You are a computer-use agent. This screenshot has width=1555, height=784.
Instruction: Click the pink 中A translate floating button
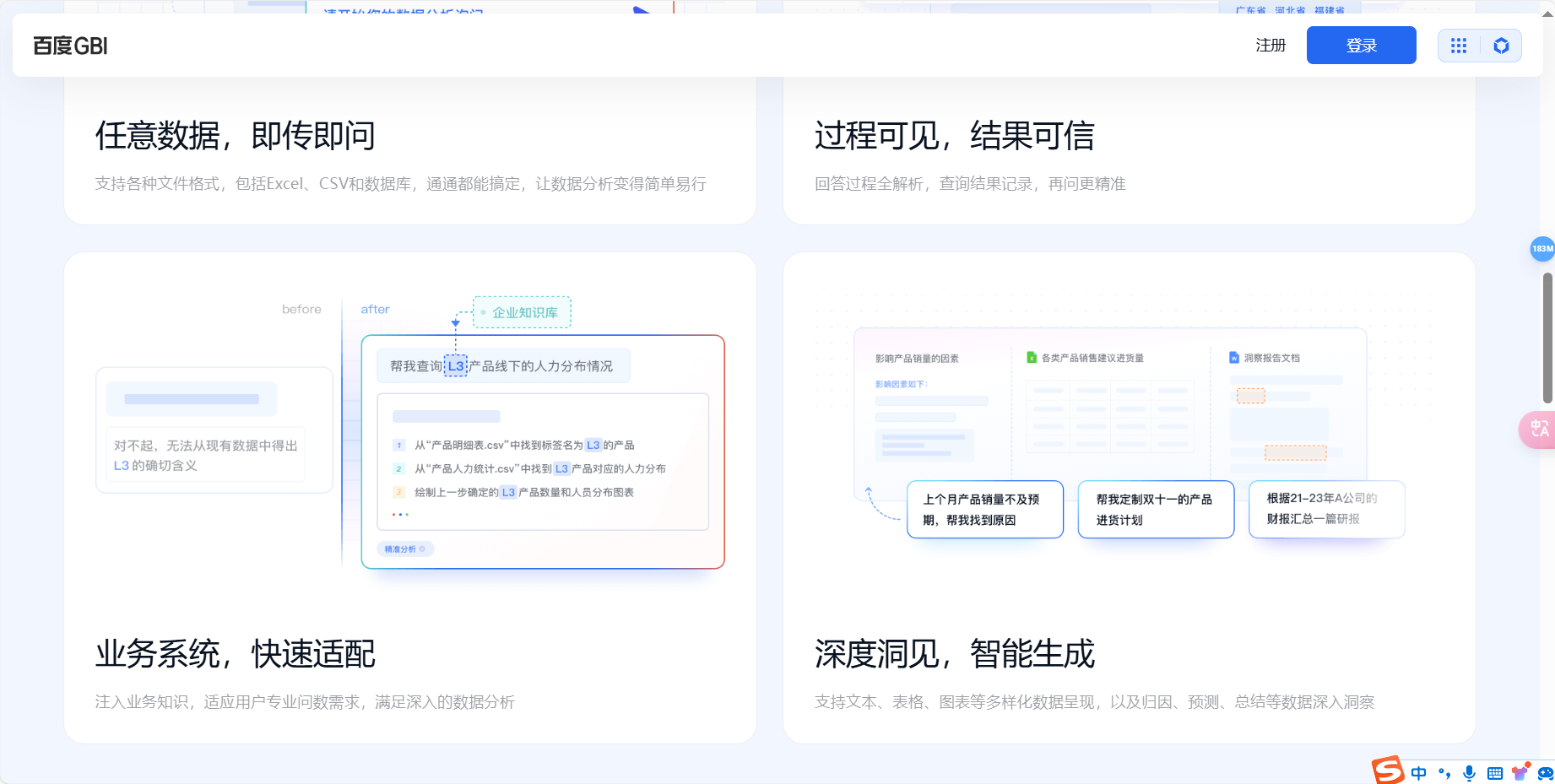1538,430
